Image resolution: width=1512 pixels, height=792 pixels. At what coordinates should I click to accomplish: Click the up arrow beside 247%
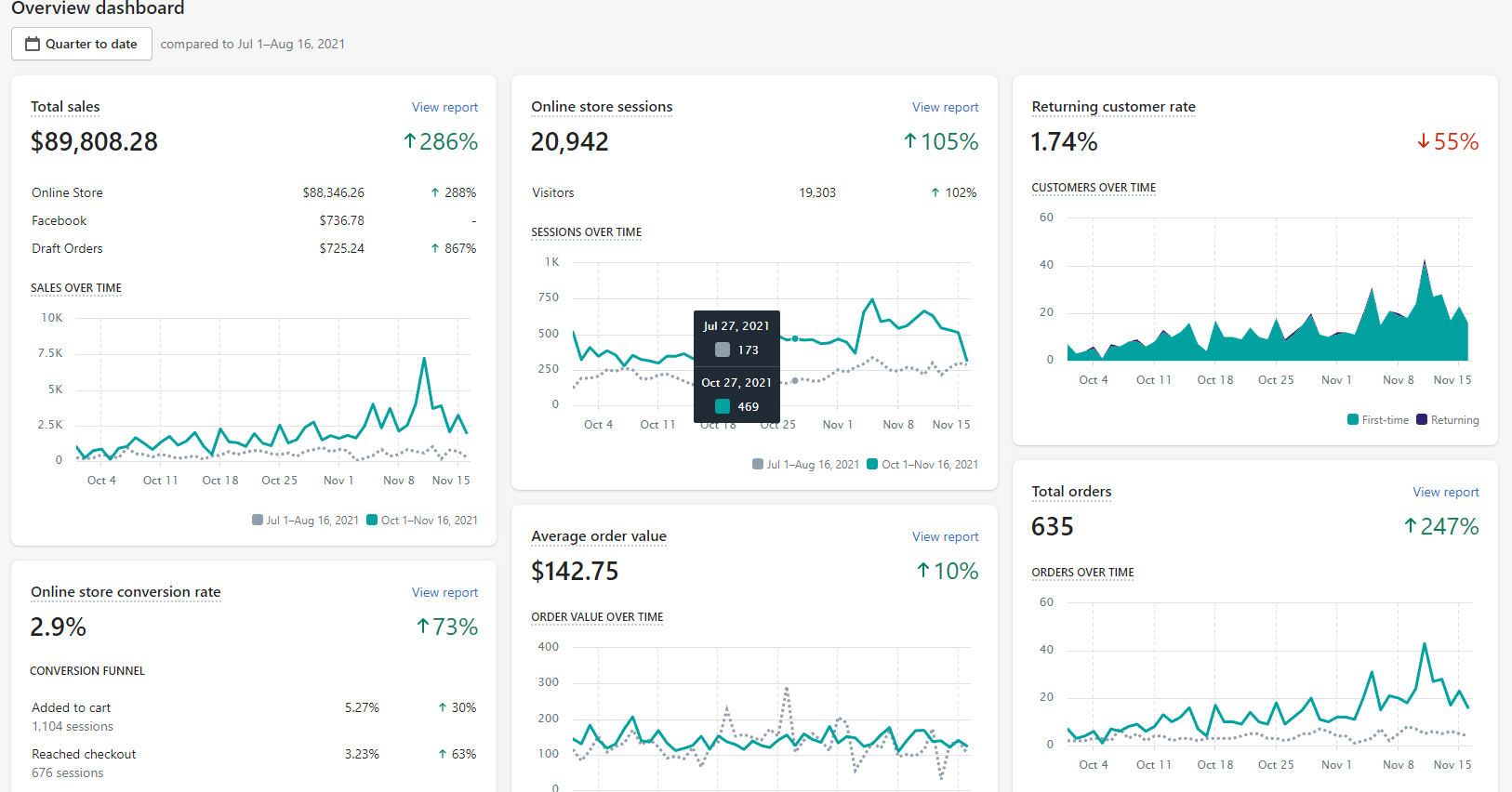1411,526
